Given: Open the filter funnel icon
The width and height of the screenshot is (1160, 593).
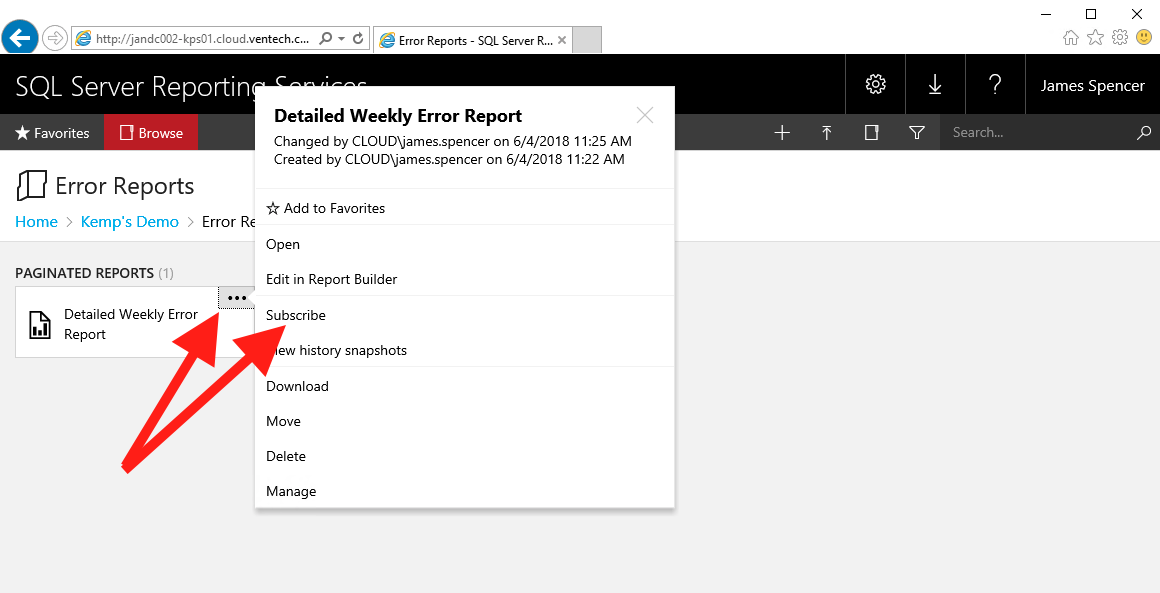Looking at the screenshot, I should tap(916, 133).
